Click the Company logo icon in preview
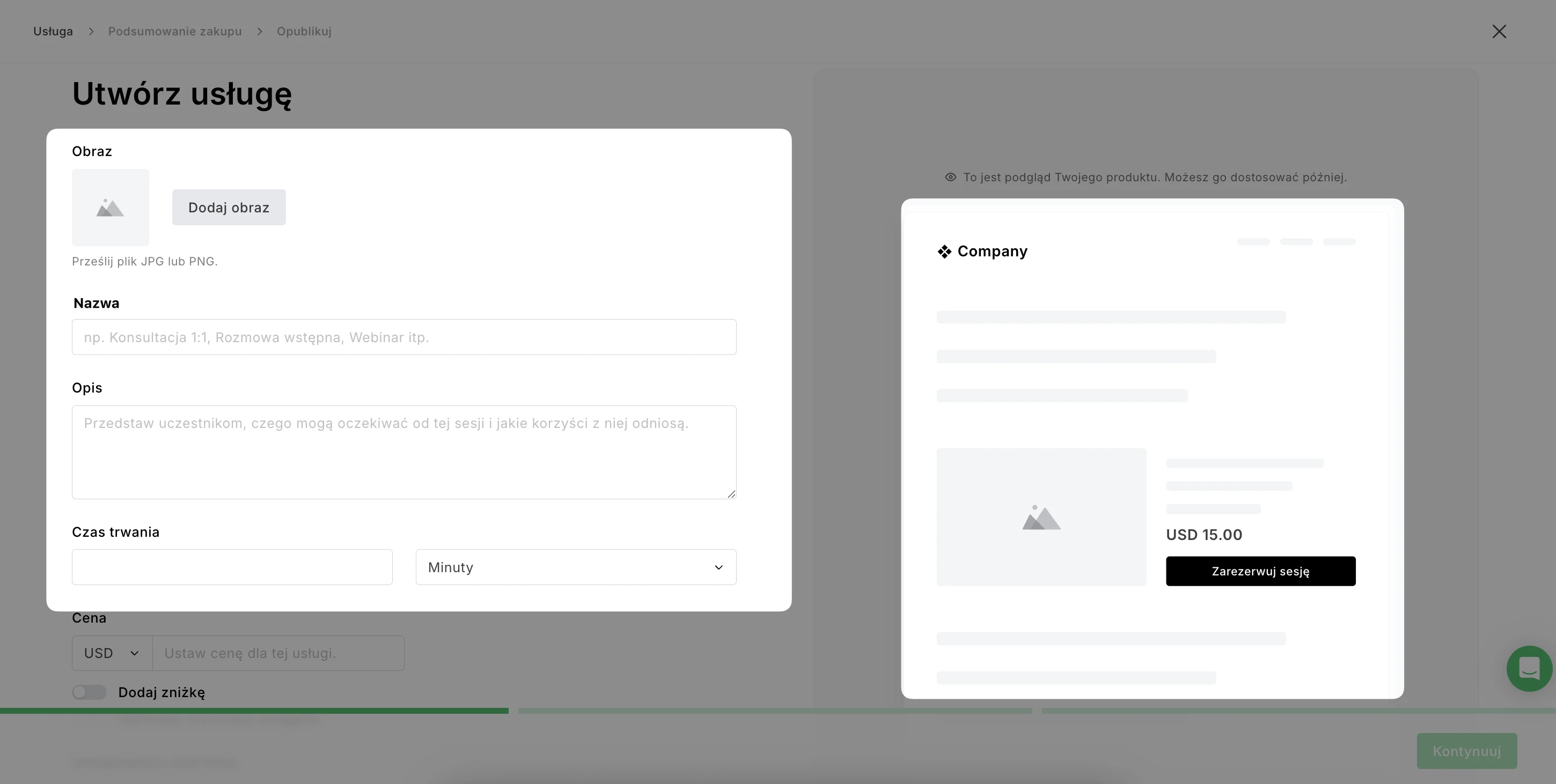Image resolution: width=1556 pixels, height=784 pixels. (x=944, y=251)
